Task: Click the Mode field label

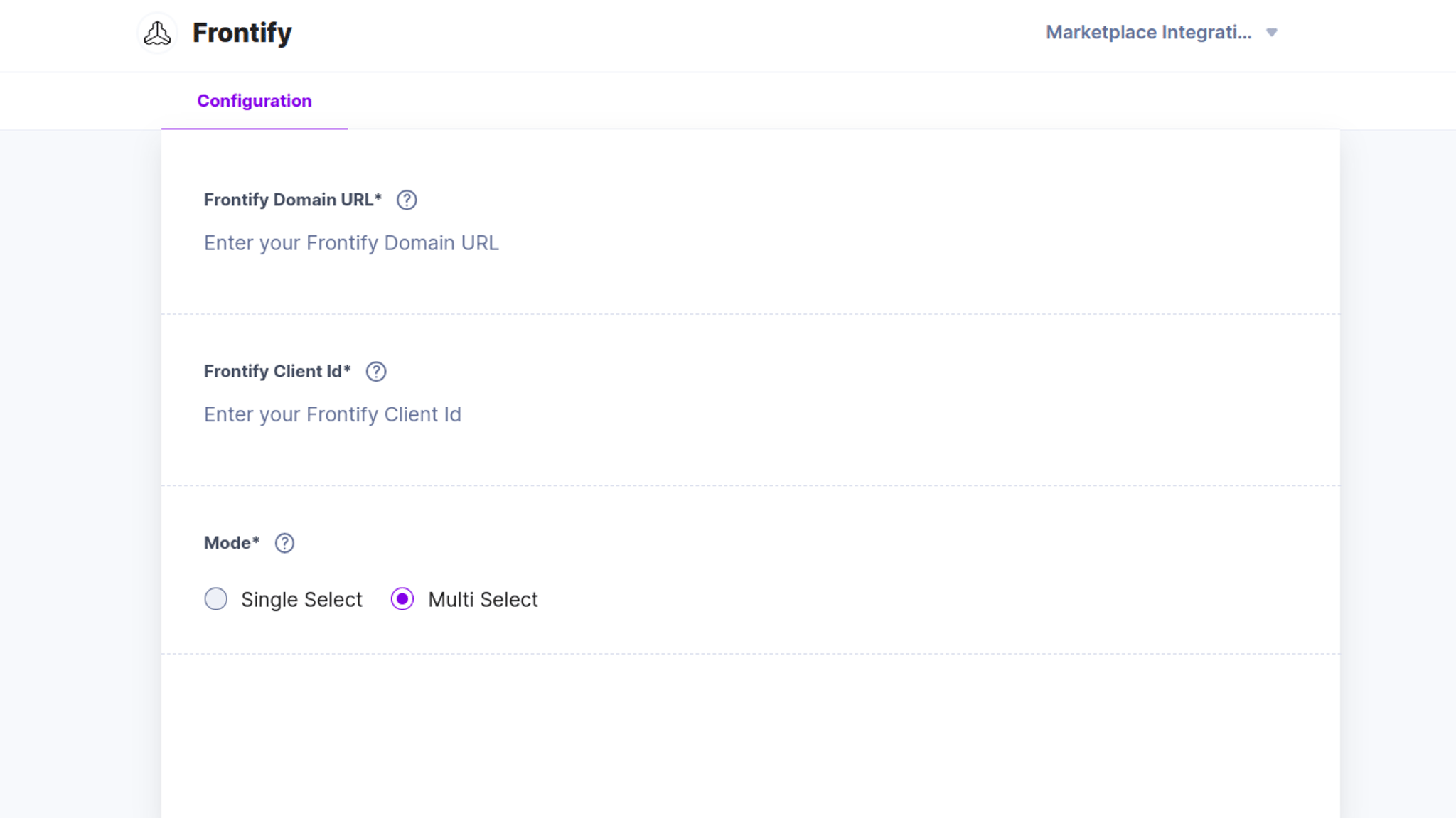Action: pos(232,543)
